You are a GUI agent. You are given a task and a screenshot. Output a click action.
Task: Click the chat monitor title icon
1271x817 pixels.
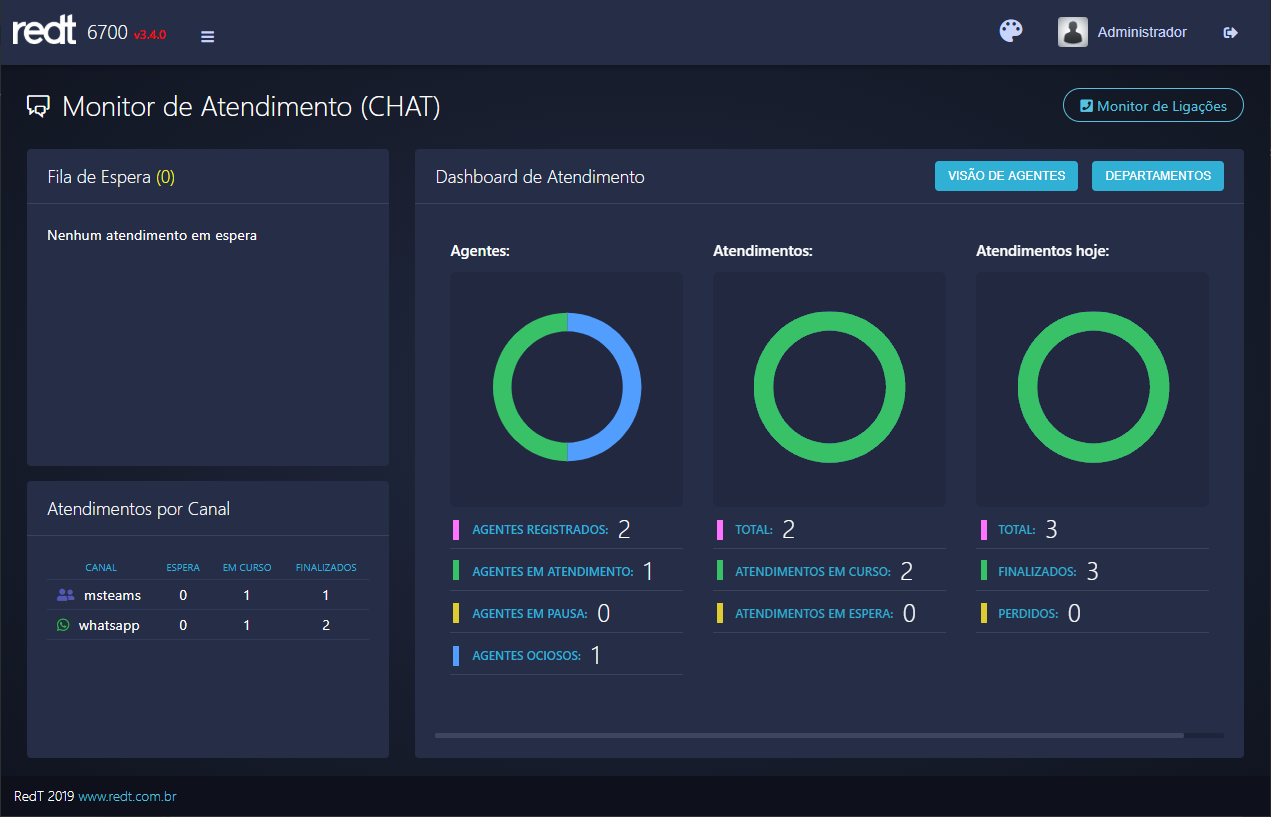tap(38, 107)
